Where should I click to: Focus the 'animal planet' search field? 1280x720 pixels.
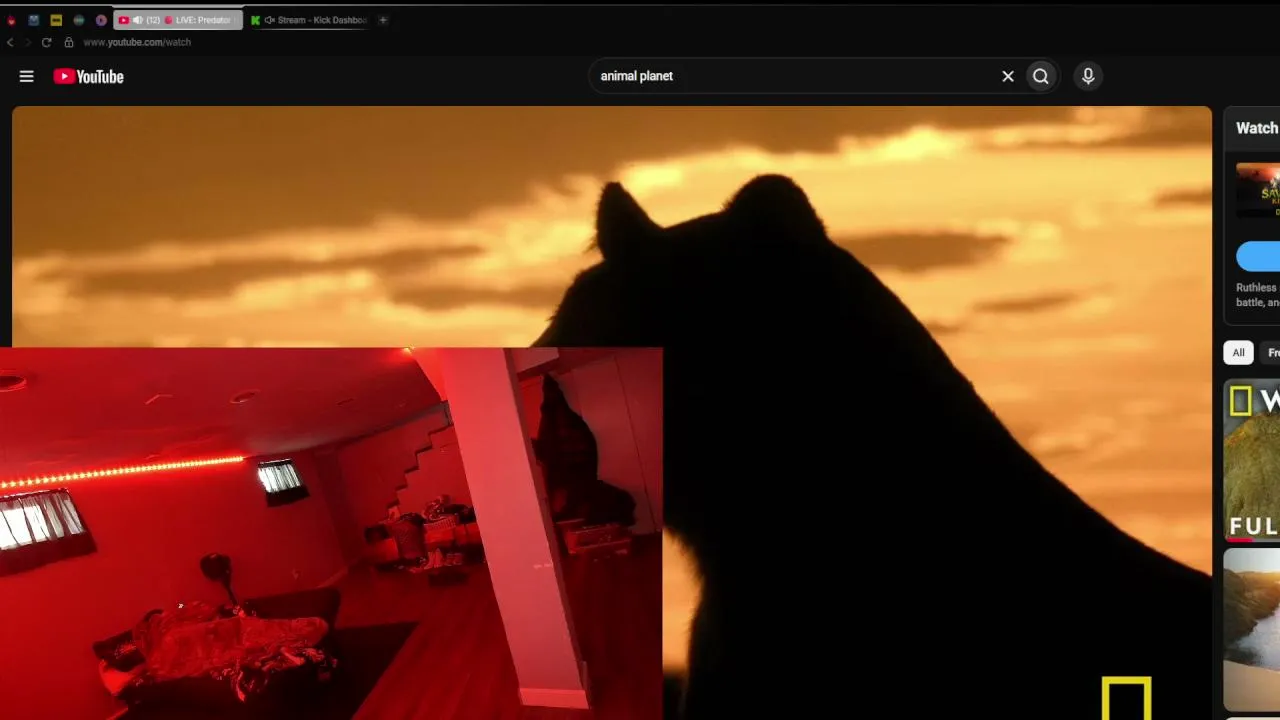point(795,76)
